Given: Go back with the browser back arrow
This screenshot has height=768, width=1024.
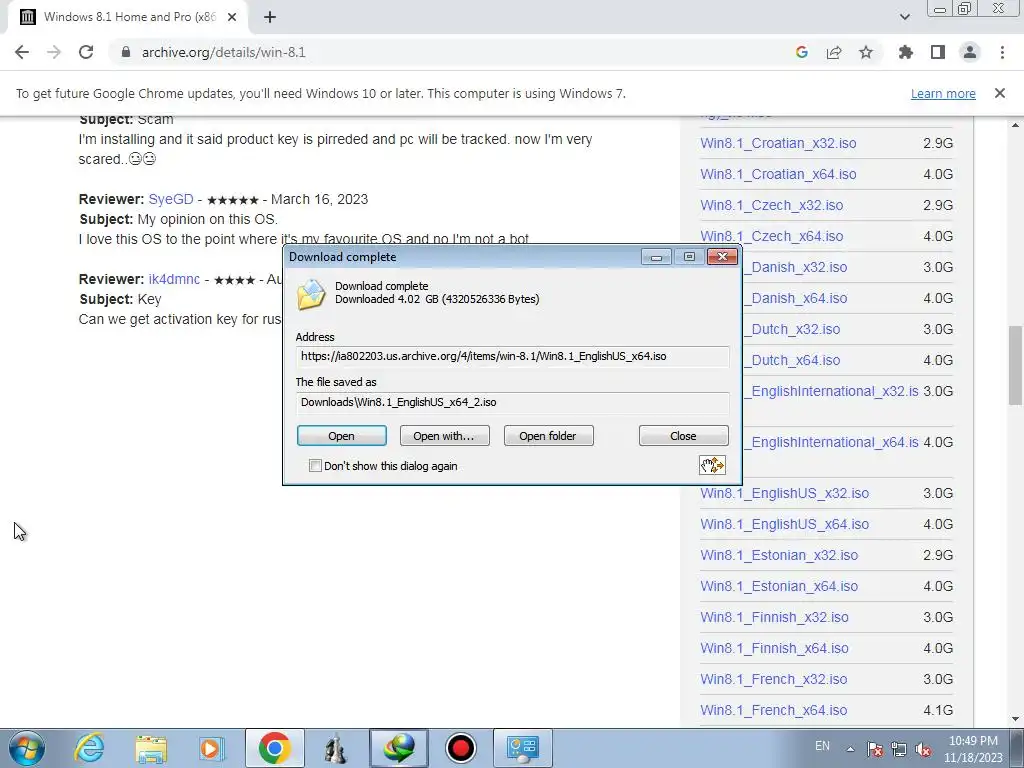Looking at the screenshot, I should pos(22,52).
